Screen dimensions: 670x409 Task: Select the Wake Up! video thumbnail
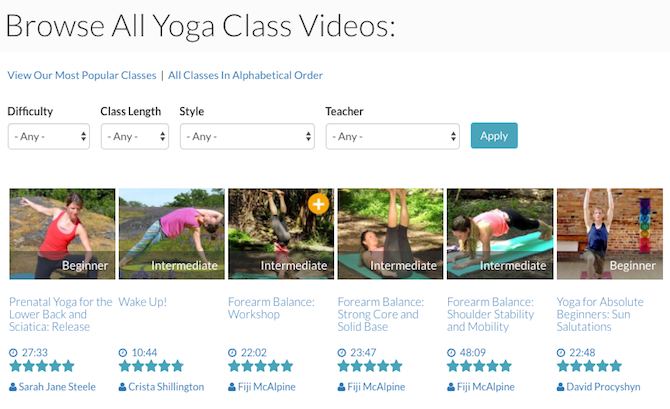(x=172, y=234)
